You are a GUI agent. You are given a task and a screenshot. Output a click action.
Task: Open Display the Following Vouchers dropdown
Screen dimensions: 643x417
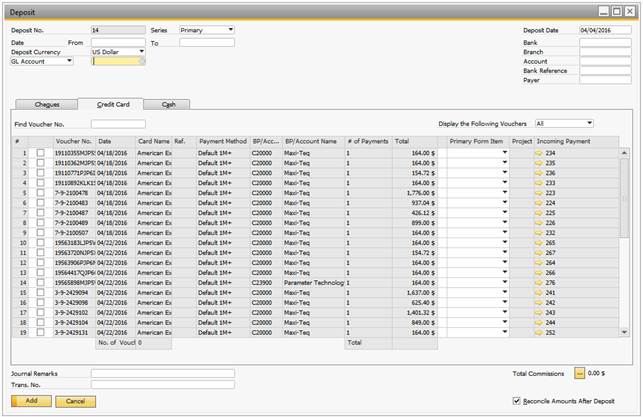tap(589, 123)
